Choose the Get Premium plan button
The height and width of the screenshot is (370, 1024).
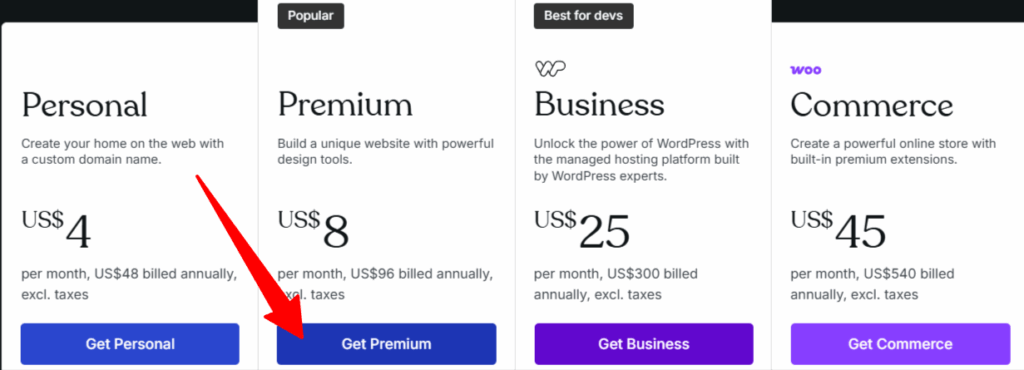pyautogui.click(x=387, y=344)
